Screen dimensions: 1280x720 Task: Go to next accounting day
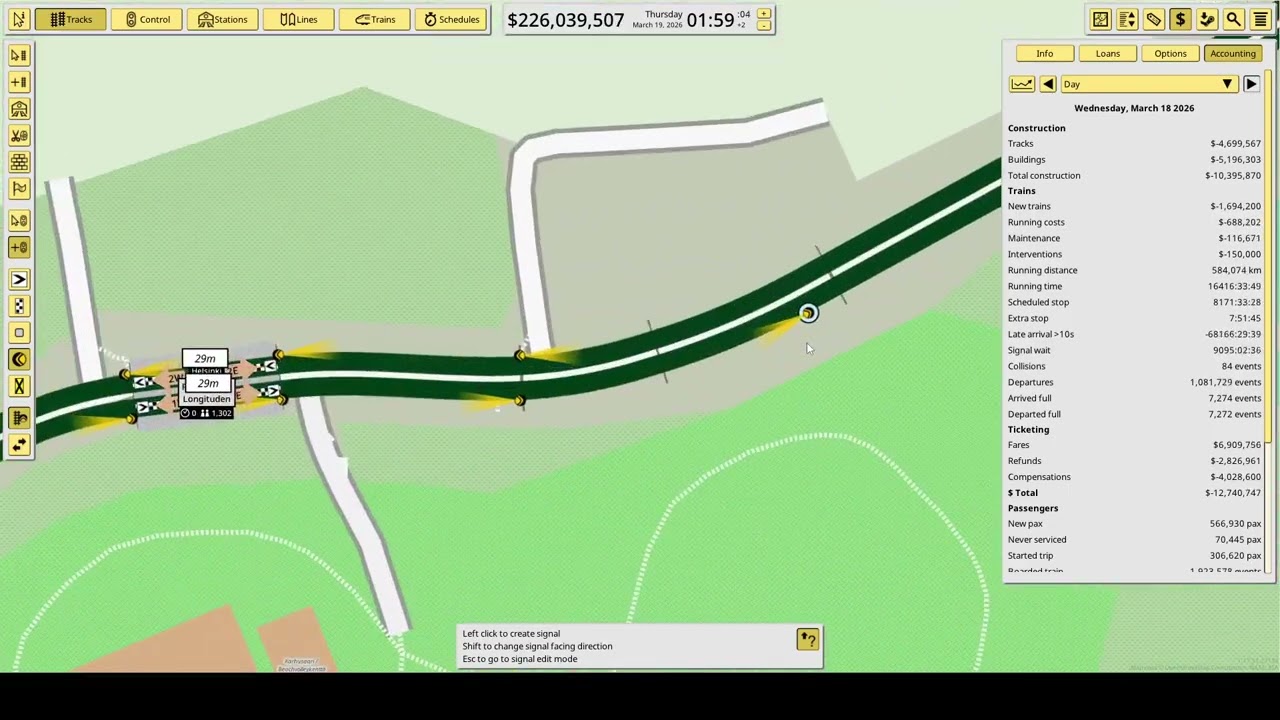1250,84
